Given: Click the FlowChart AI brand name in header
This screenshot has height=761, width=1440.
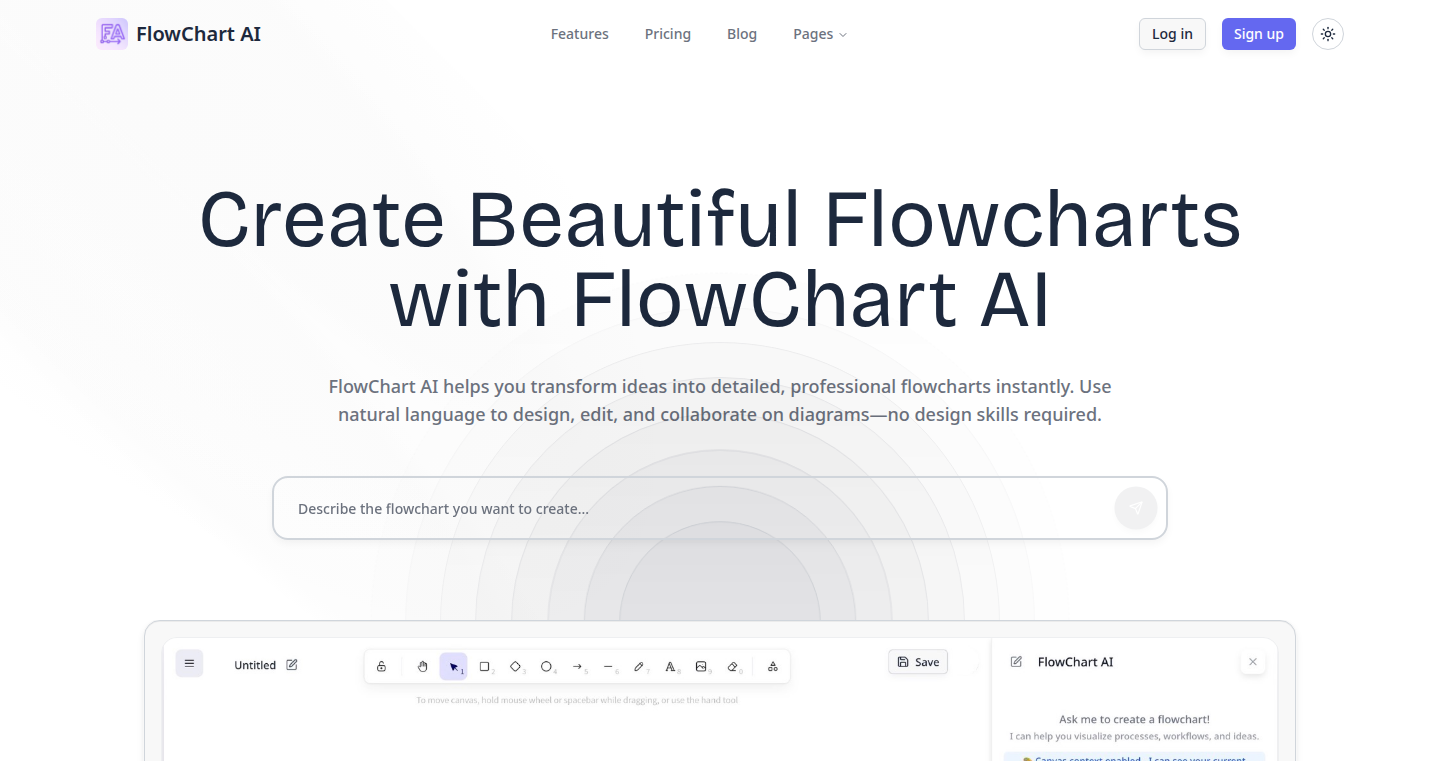Looking at the screenshot, I should tap(198, 34).
